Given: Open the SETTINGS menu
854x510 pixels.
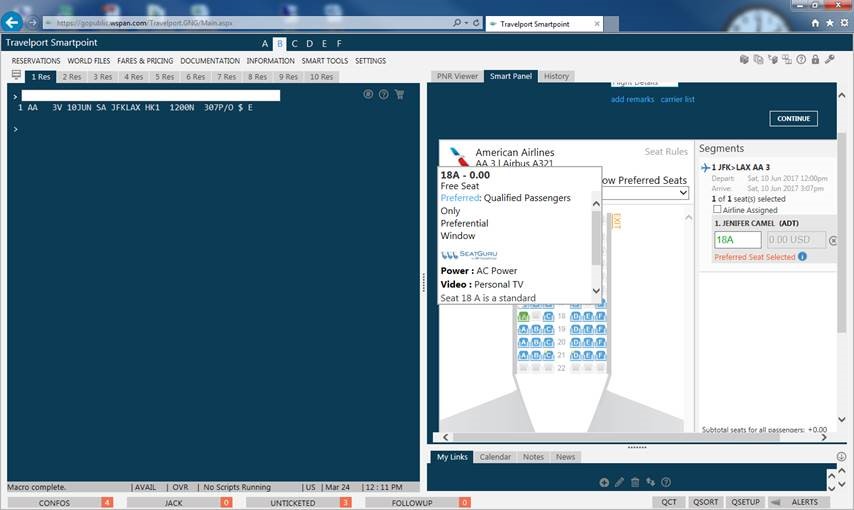Looking at the screenshot, I should [x=370, y=60].
